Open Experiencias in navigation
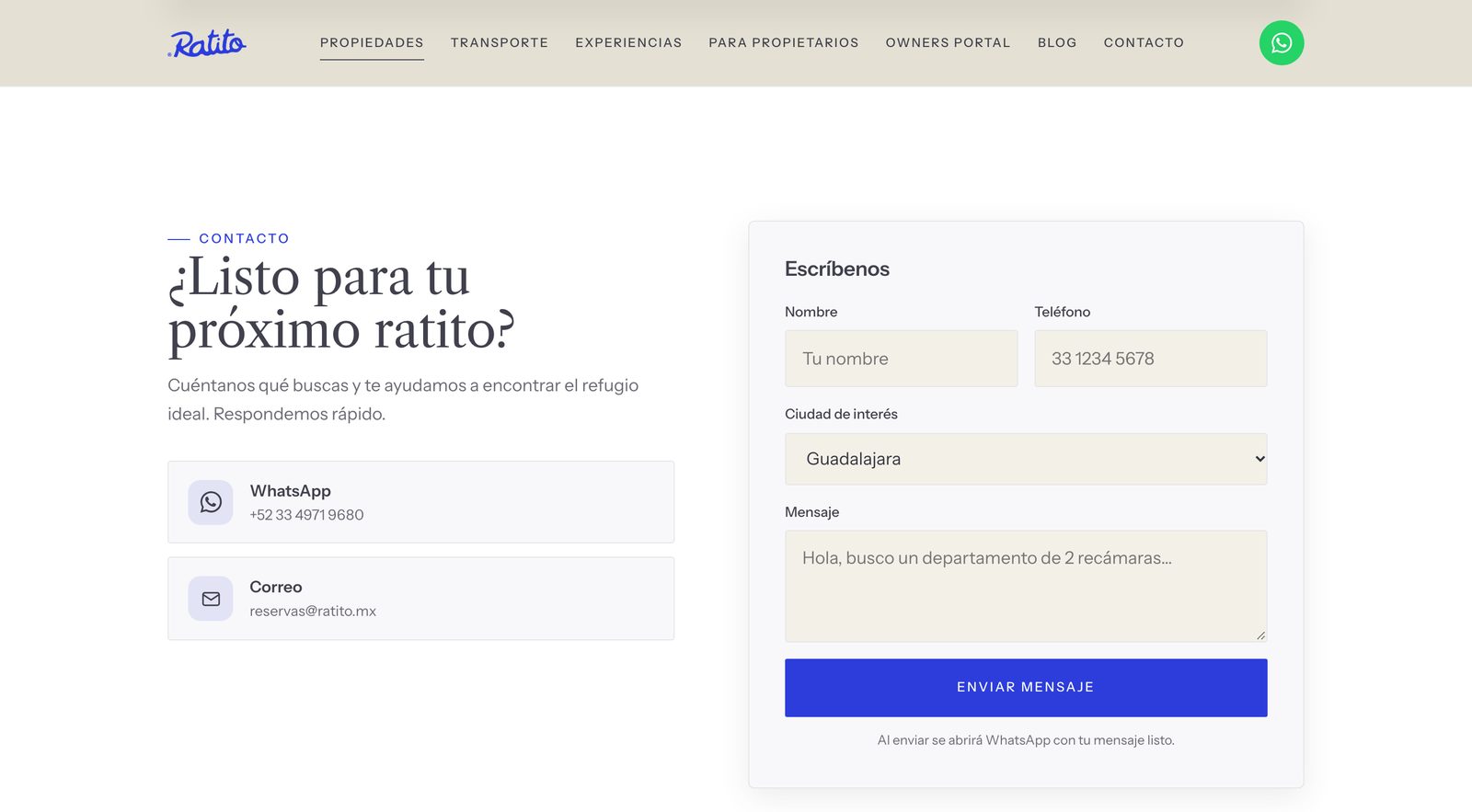This screenshot has width=1472, height=812. (628, 42)
